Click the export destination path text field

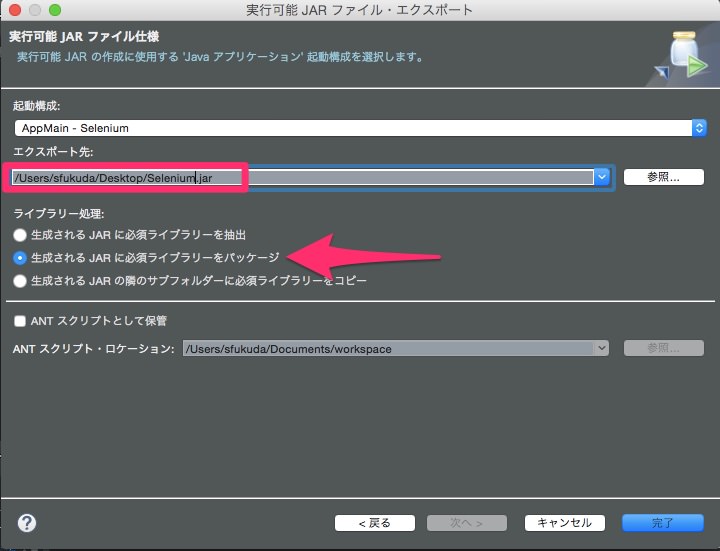click(x=303, y=178)
